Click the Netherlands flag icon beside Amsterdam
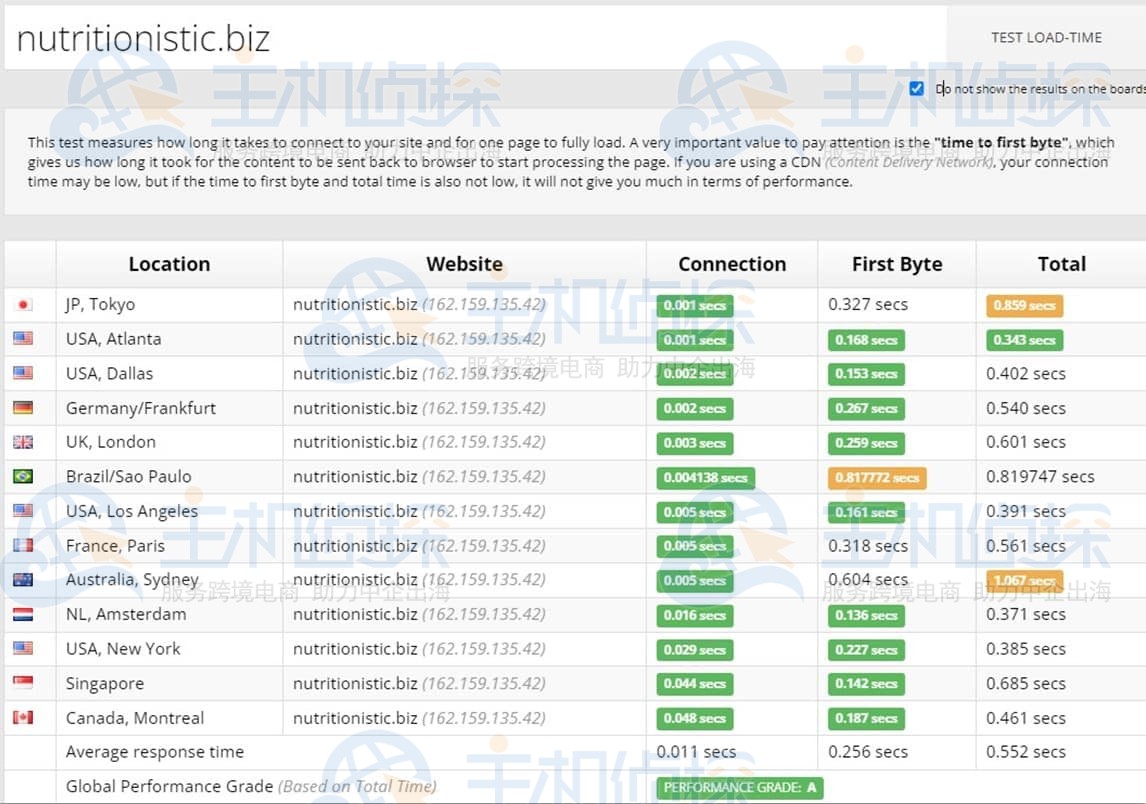 click(x=23, y=614)
